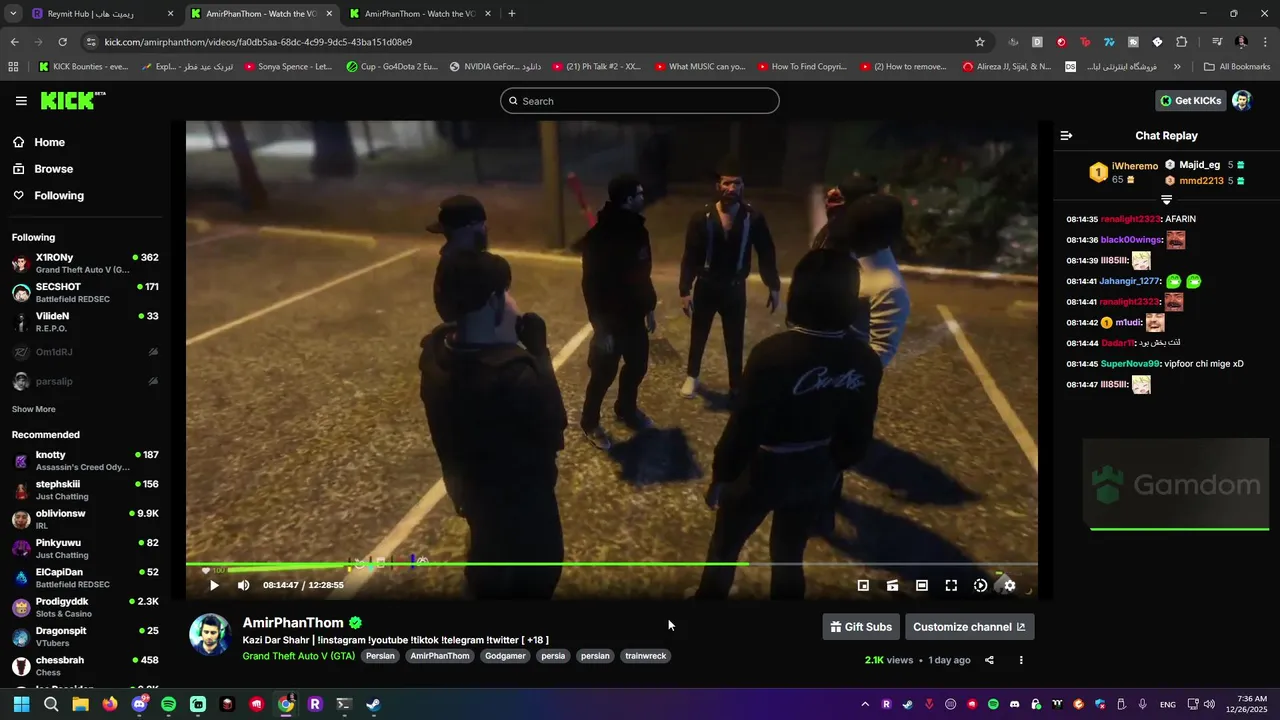Screen dimensions: 1280x720
Task: Toggle the microphone tray icon
Action: pos(1142,704)
